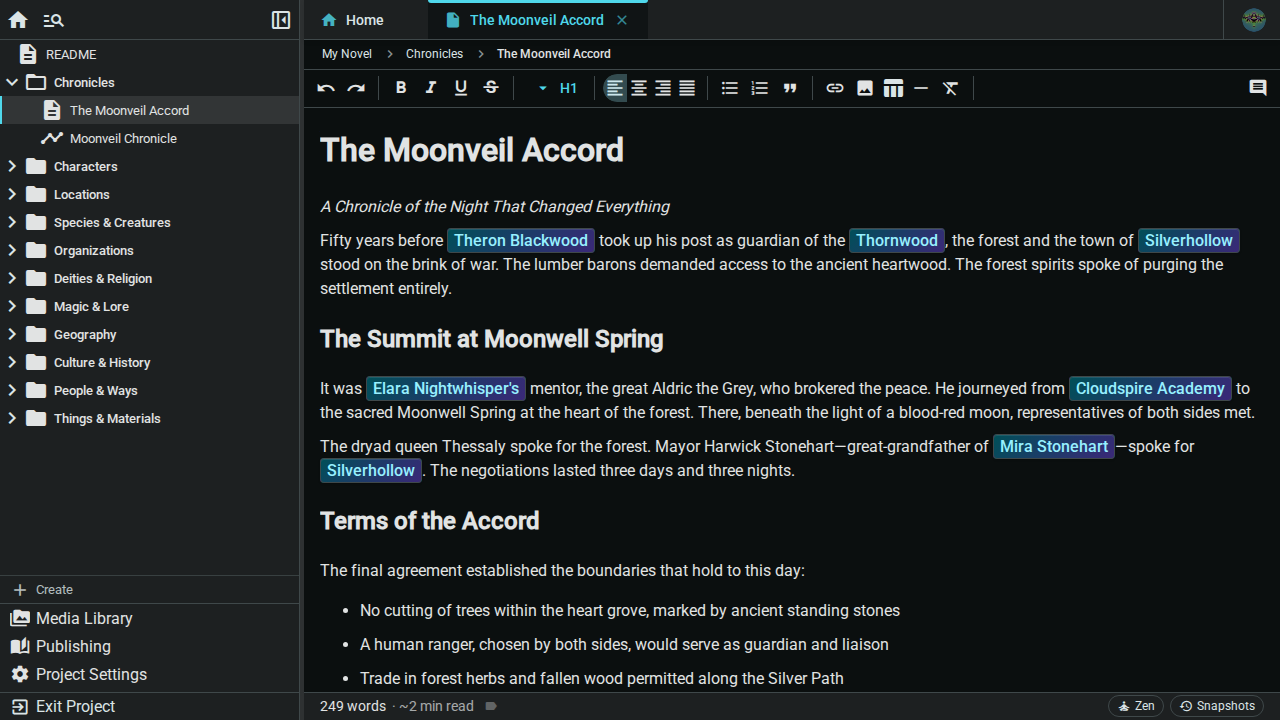
Task: Click the Create button in the sidebar
Action: [x=150, y=590]
